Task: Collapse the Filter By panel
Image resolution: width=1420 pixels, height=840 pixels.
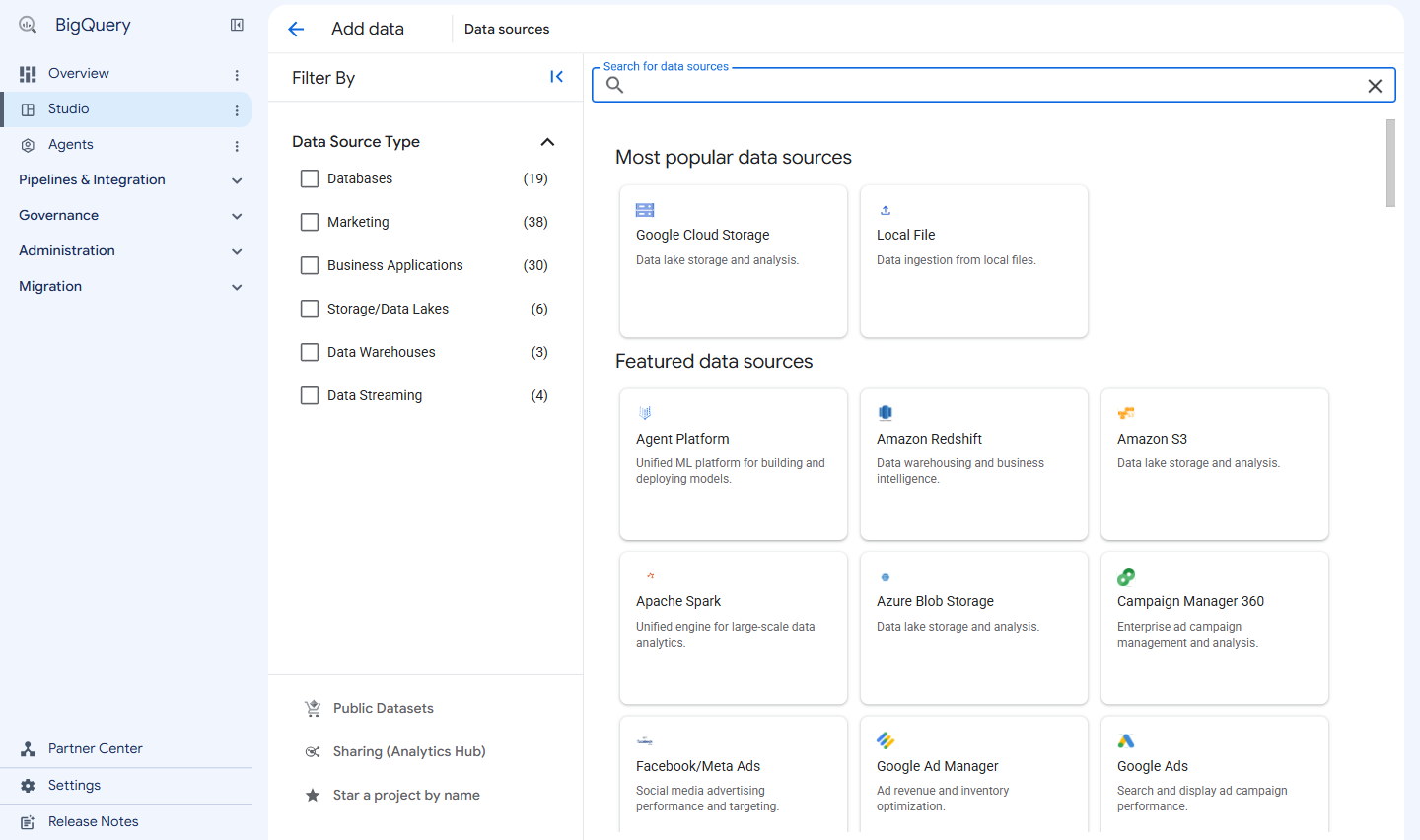Action: pos(556,77)
